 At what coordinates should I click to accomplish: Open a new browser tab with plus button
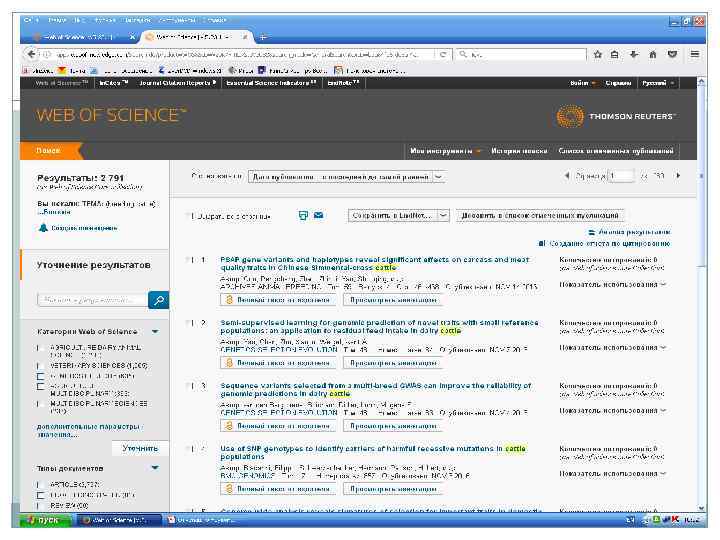(x=263, y=37)
